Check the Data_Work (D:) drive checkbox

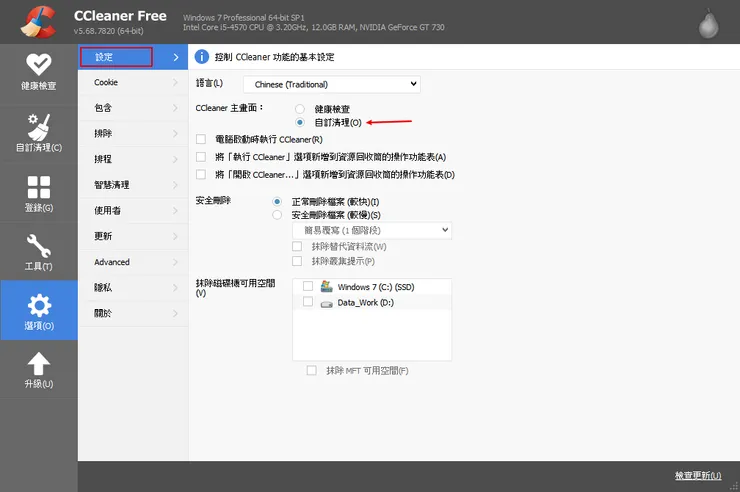(308, 301)
